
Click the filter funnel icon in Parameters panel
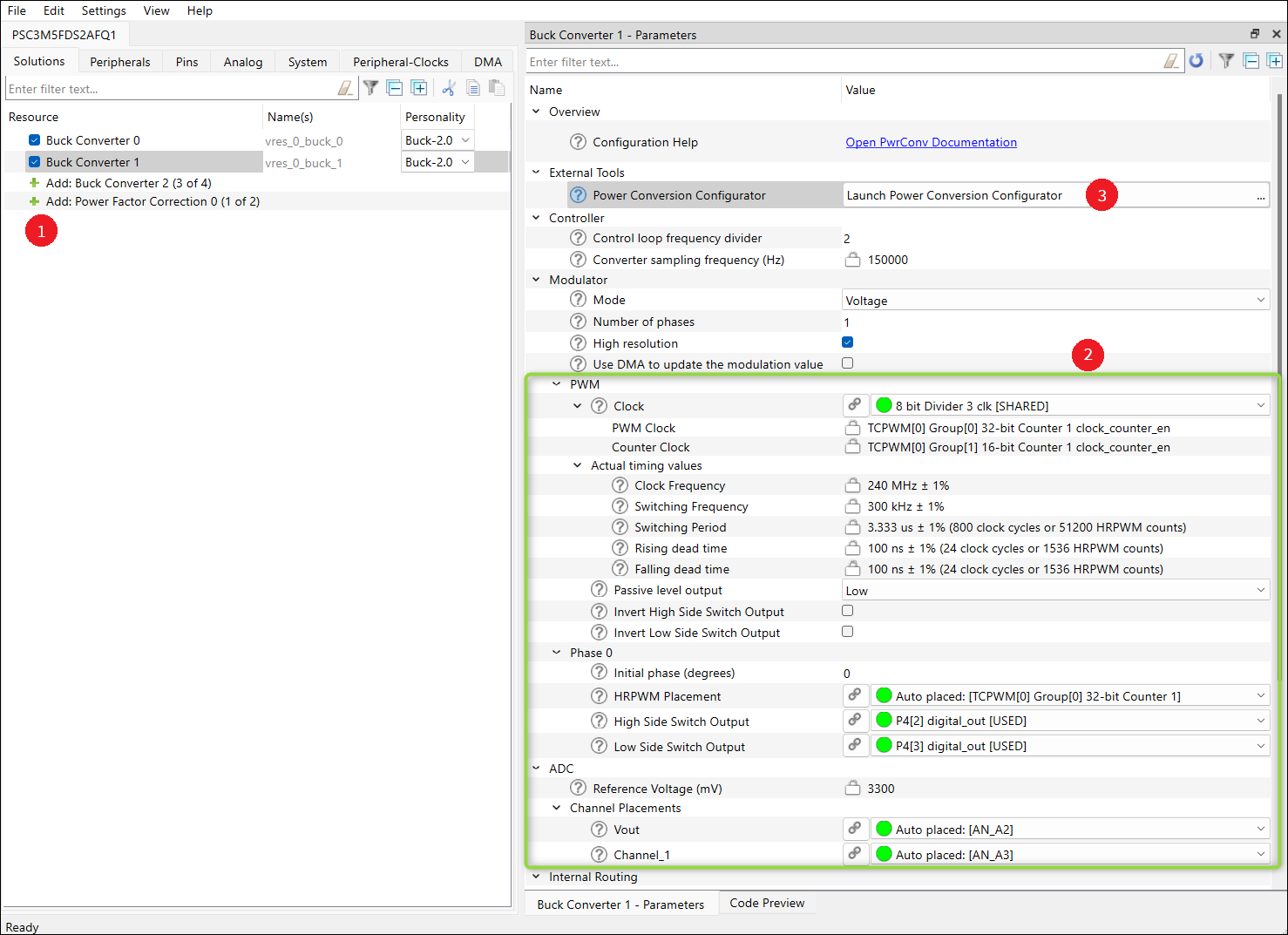point(1226,61)
